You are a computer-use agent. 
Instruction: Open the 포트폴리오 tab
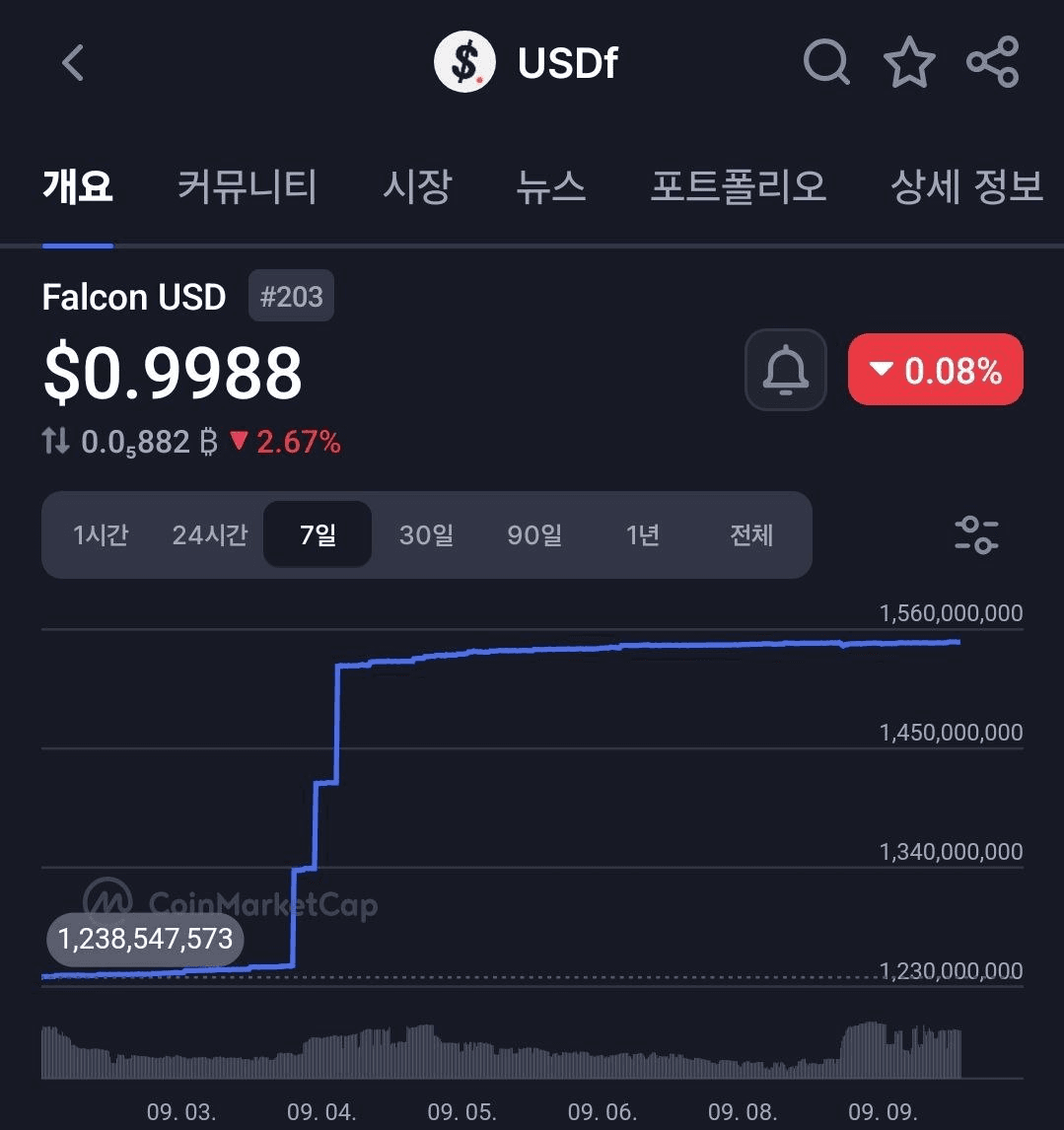[x=739, y=186]
